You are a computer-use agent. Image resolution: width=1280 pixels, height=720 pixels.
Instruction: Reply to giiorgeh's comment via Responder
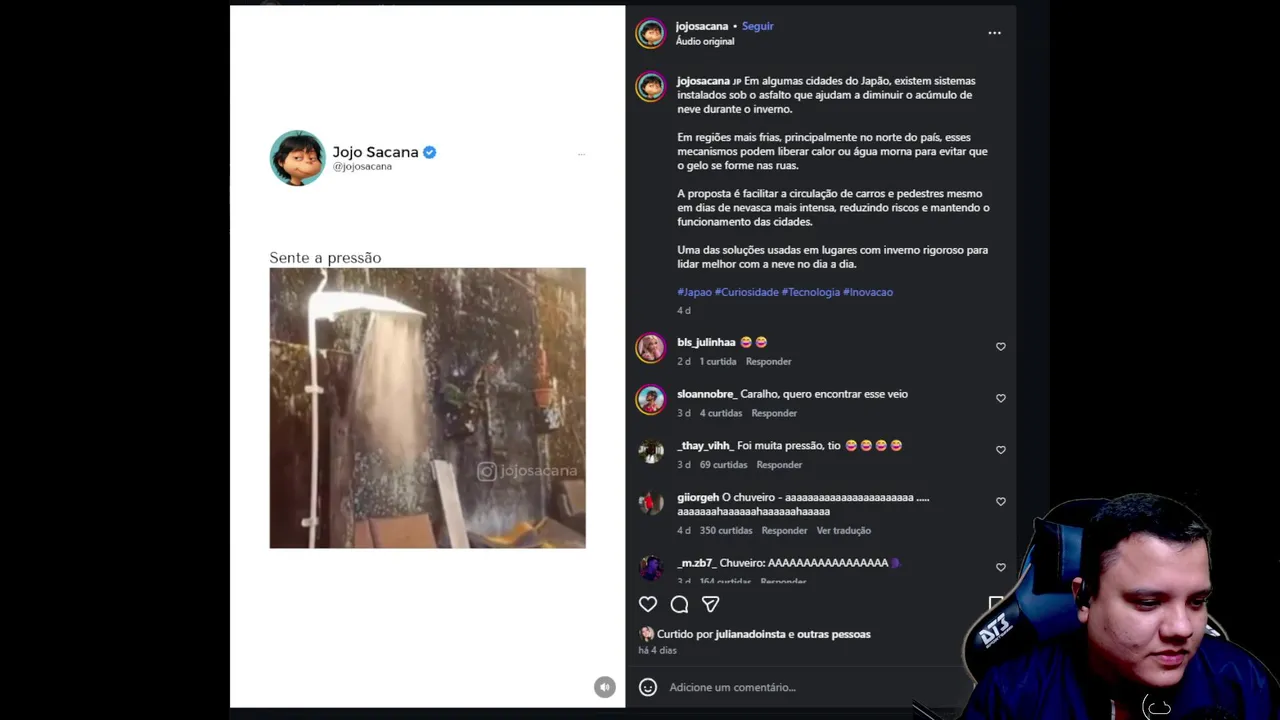(784, 531)
